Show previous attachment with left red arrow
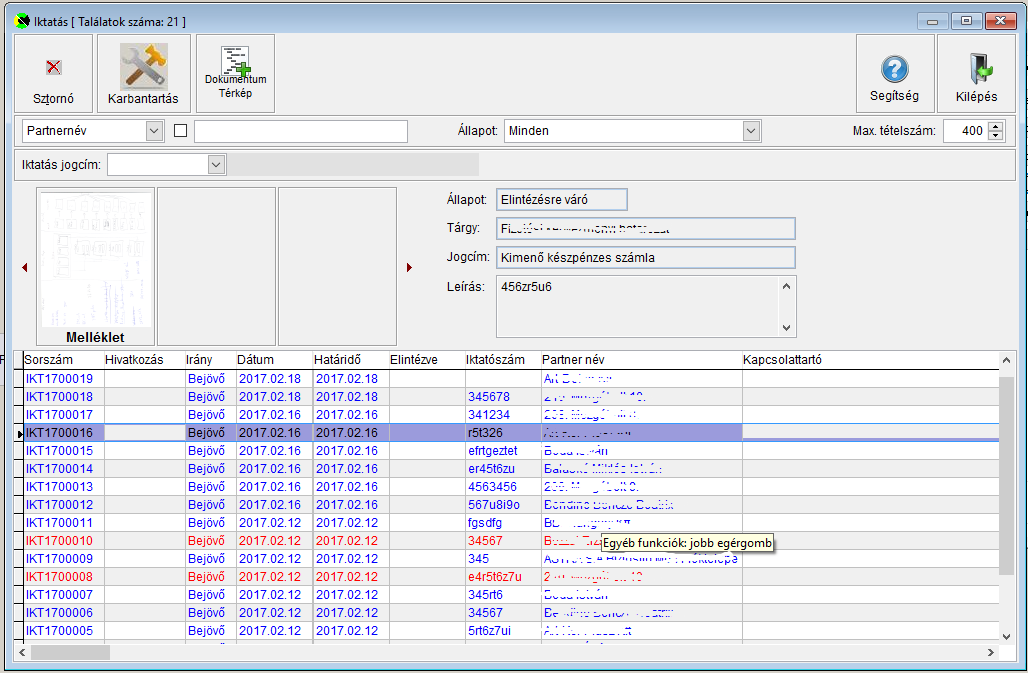This screenshot has width=1028, height=673. [24, 267]
